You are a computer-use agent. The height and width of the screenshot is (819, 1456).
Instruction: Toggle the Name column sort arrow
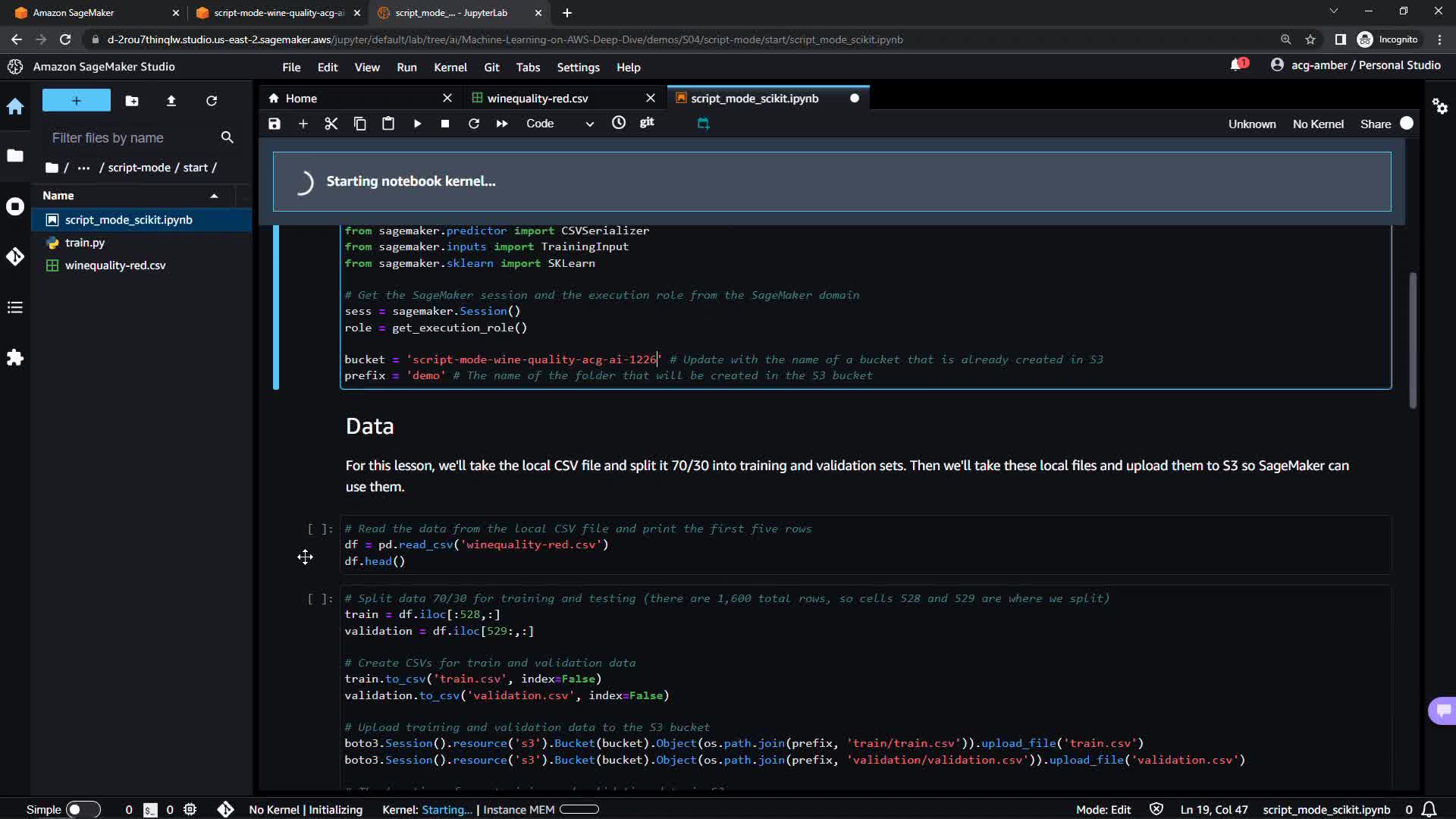click(x=215, y=196)
